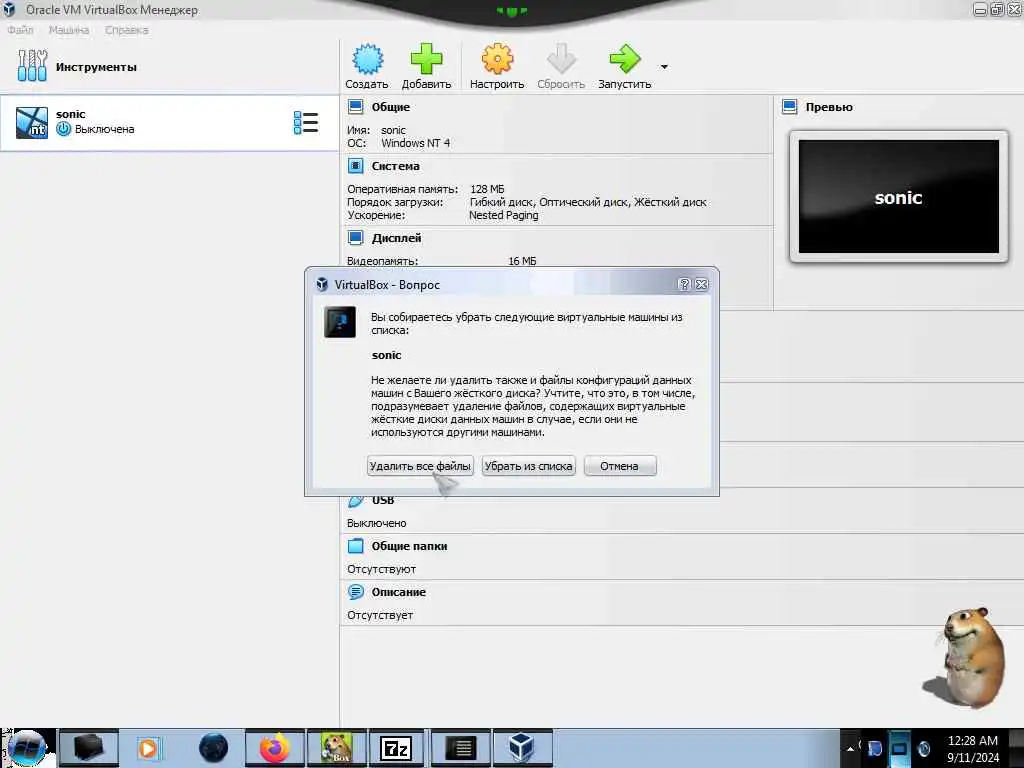Close the VirtualBox - Вопрос dialog

[x=701, y=284]
